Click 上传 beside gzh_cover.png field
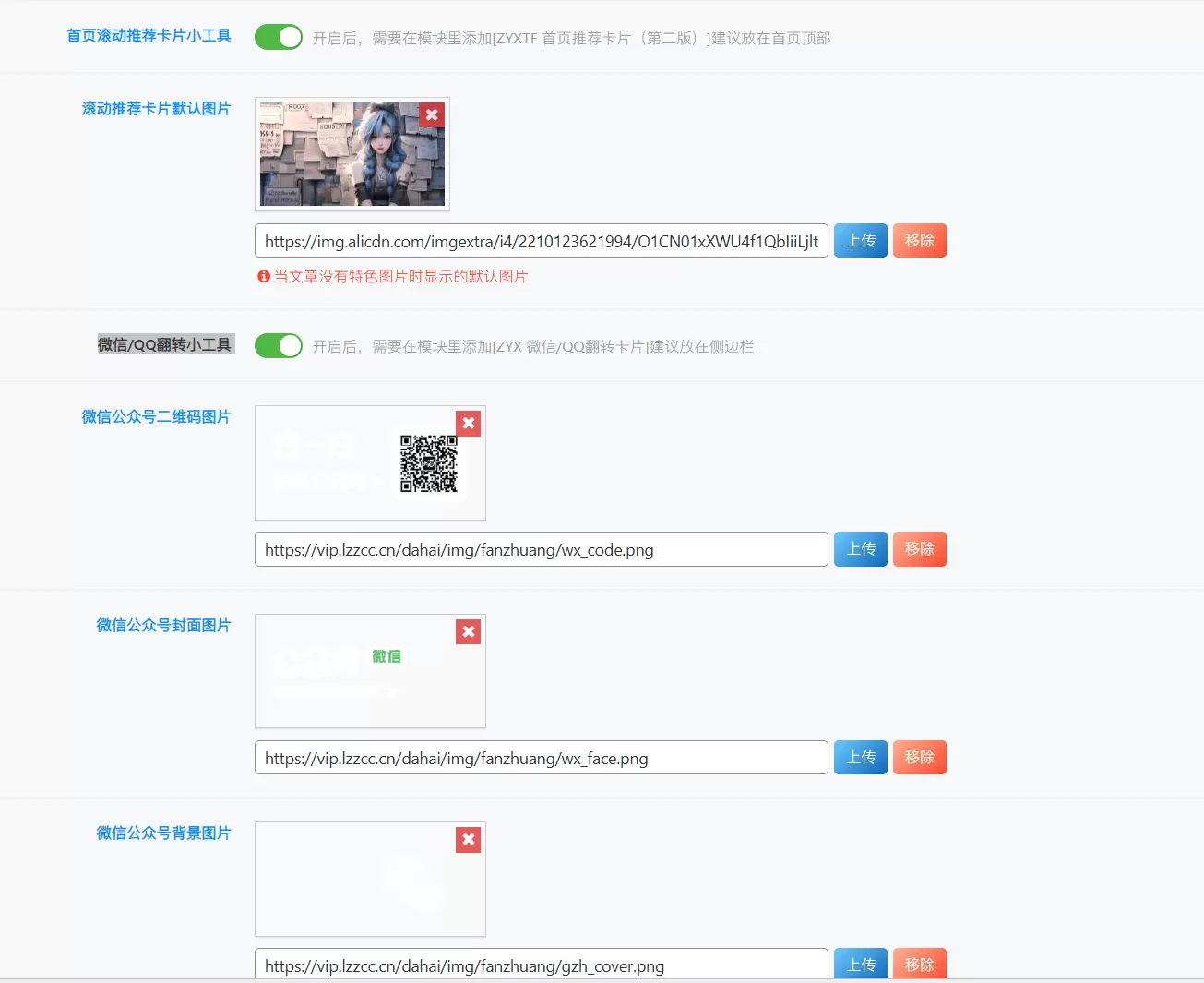The image size is (1204, 983). 861,964
